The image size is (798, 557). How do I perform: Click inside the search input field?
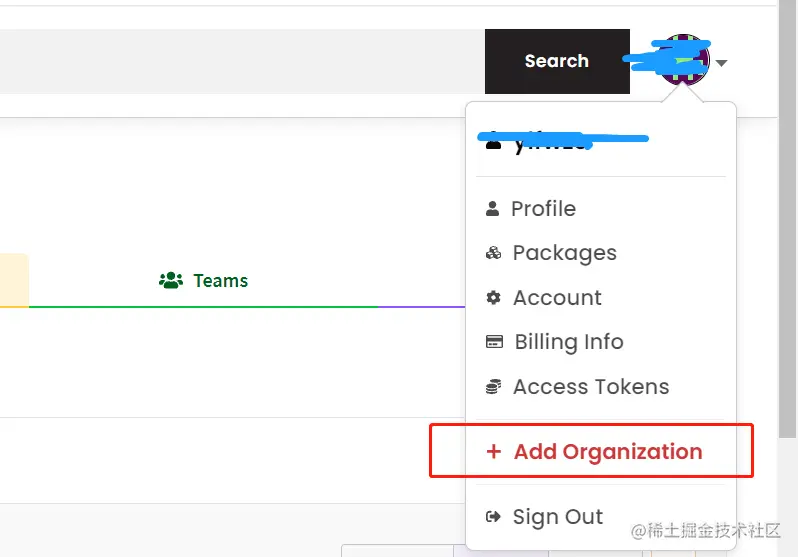(x=240, y=61)
